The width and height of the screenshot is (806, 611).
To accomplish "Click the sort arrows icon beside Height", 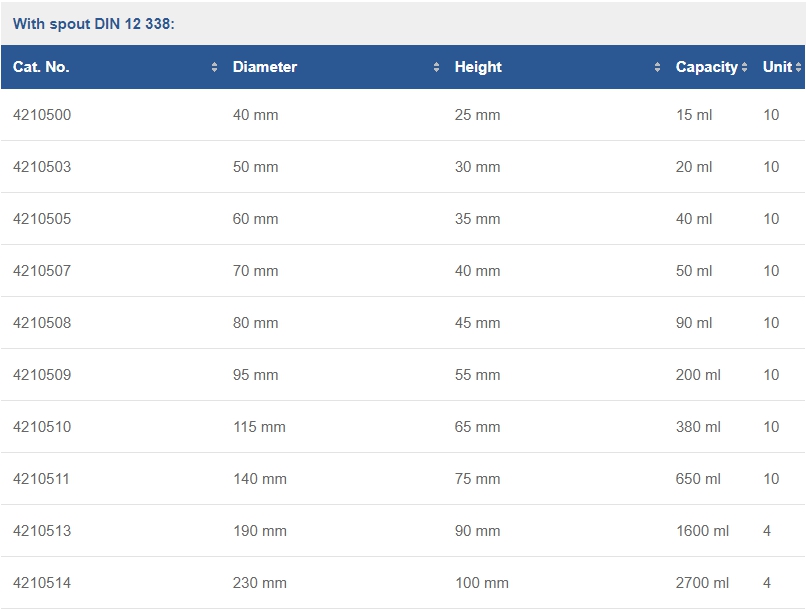I will [x=657, y=68].
